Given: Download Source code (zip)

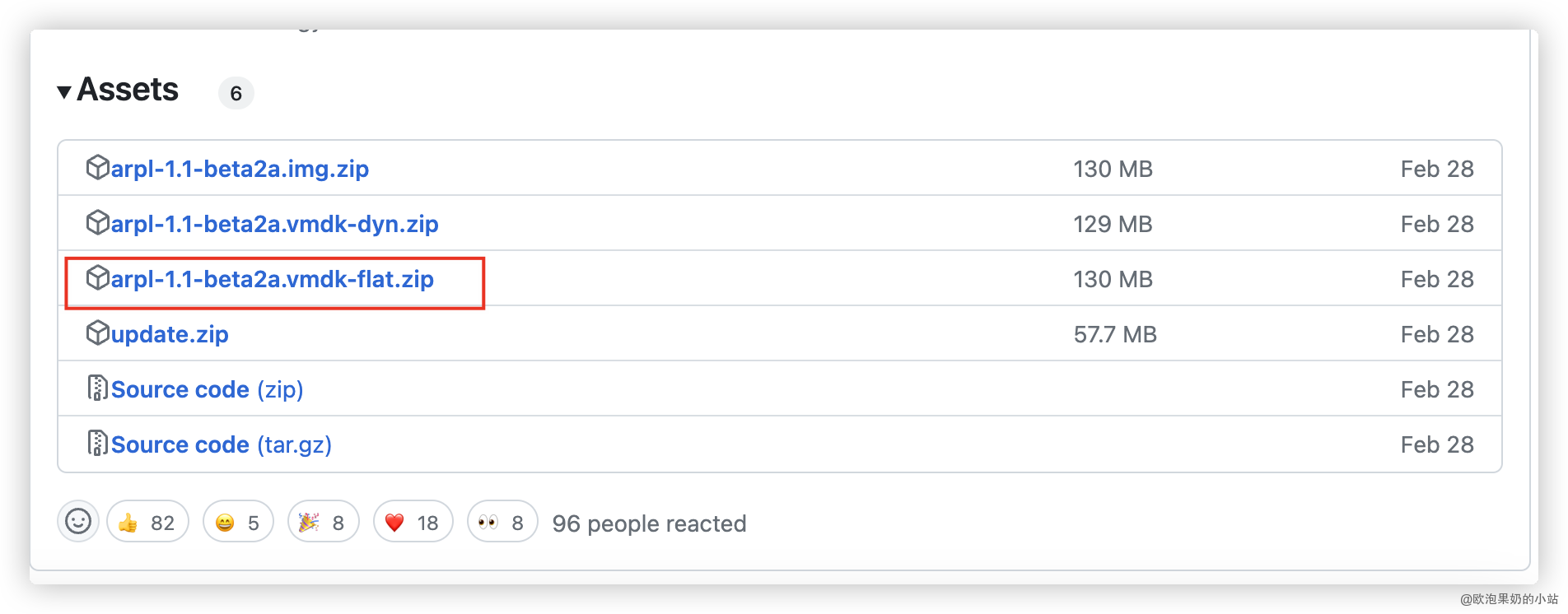Looking at the screenshot, I should click(x=208, y=389).
